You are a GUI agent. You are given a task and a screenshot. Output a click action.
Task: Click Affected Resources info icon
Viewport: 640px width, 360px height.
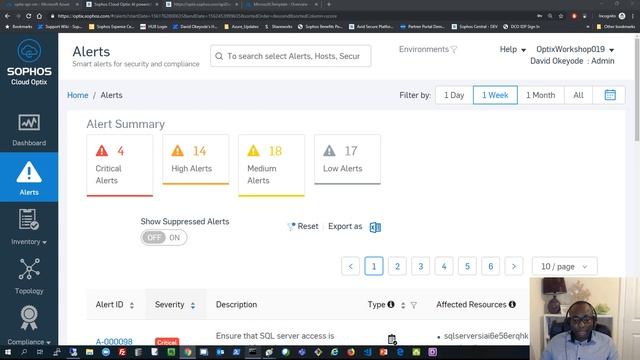coord(512,304)
